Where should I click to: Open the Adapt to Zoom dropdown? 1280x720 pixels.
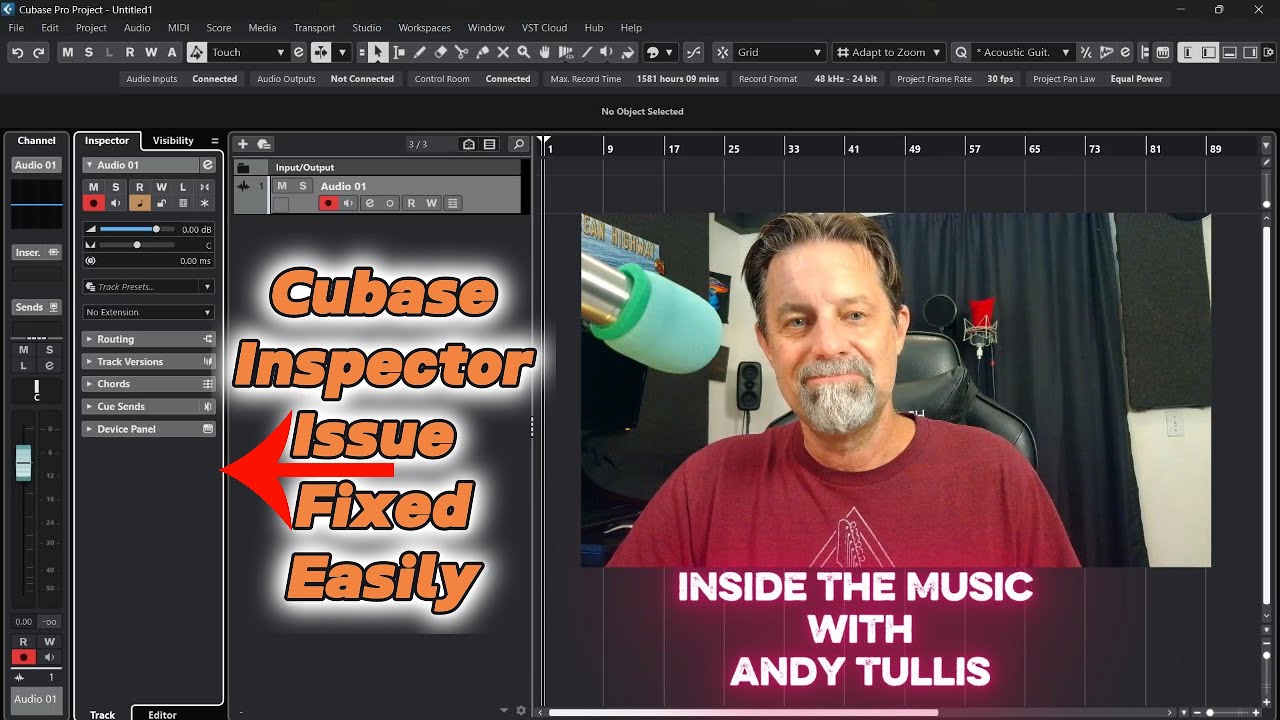pos(889,52)
